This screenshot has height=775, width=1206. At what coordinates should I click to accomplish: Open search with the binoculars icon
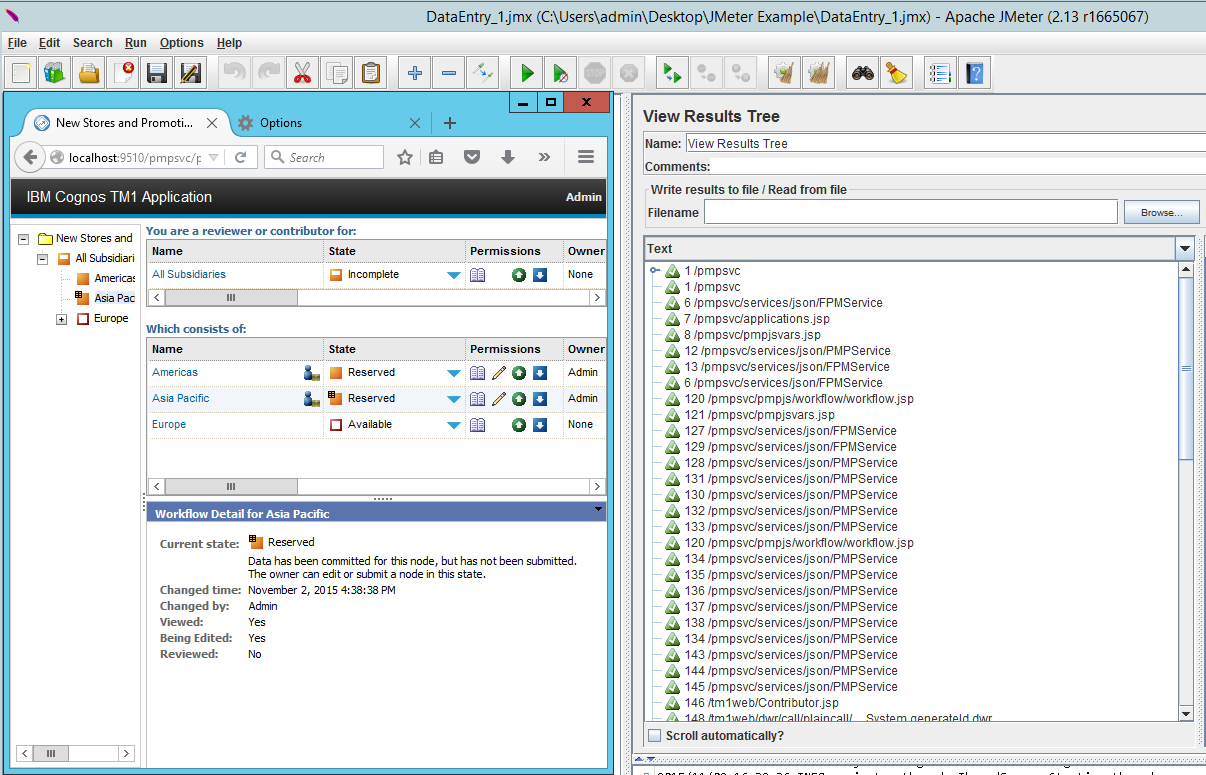click(863, 73)
